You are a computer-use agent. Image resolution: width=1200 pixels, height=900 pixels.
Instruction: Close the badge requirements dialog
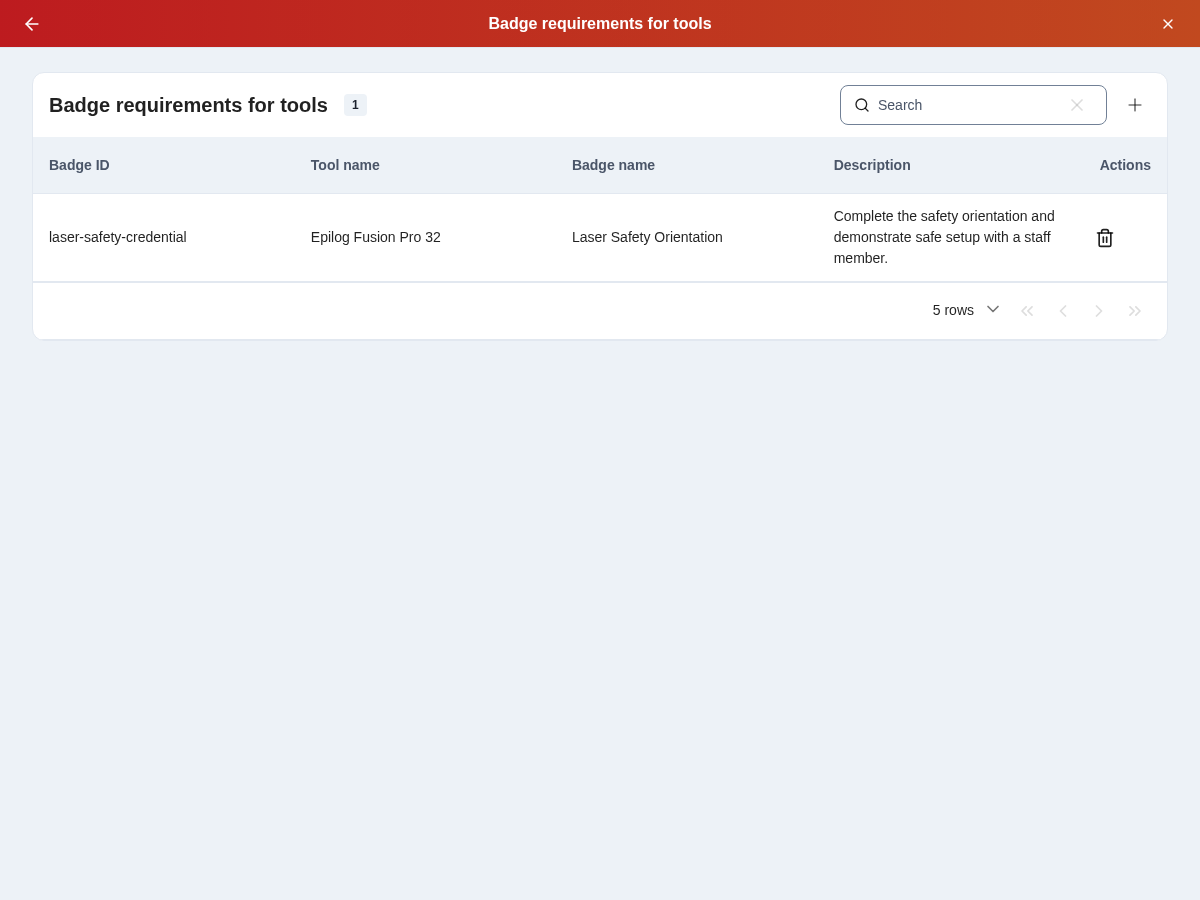(1168, 24)
